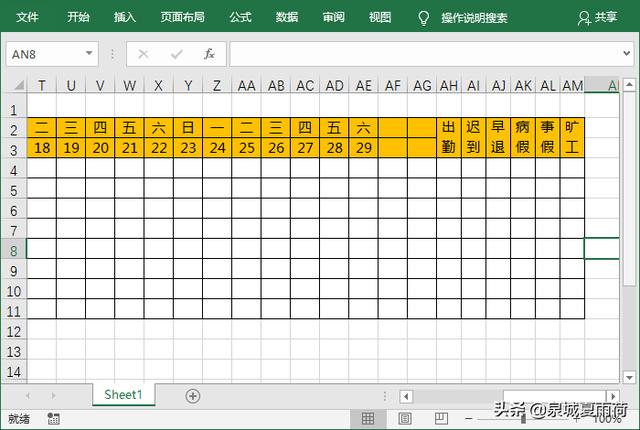This screenshot has width=640, height=430.
Task: Open the 文件 (File) menu
Action: [x=27, y=17]
